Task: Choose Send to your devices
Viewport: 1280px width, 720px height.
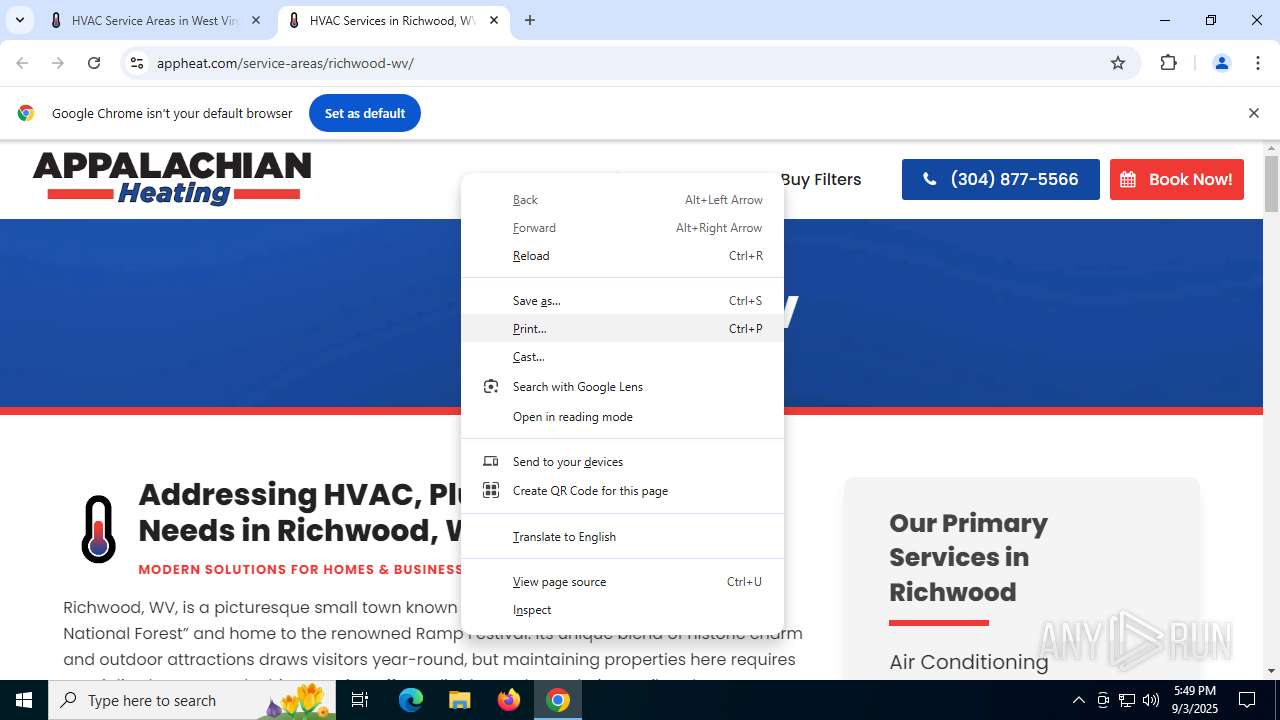Action: point(622,461)
